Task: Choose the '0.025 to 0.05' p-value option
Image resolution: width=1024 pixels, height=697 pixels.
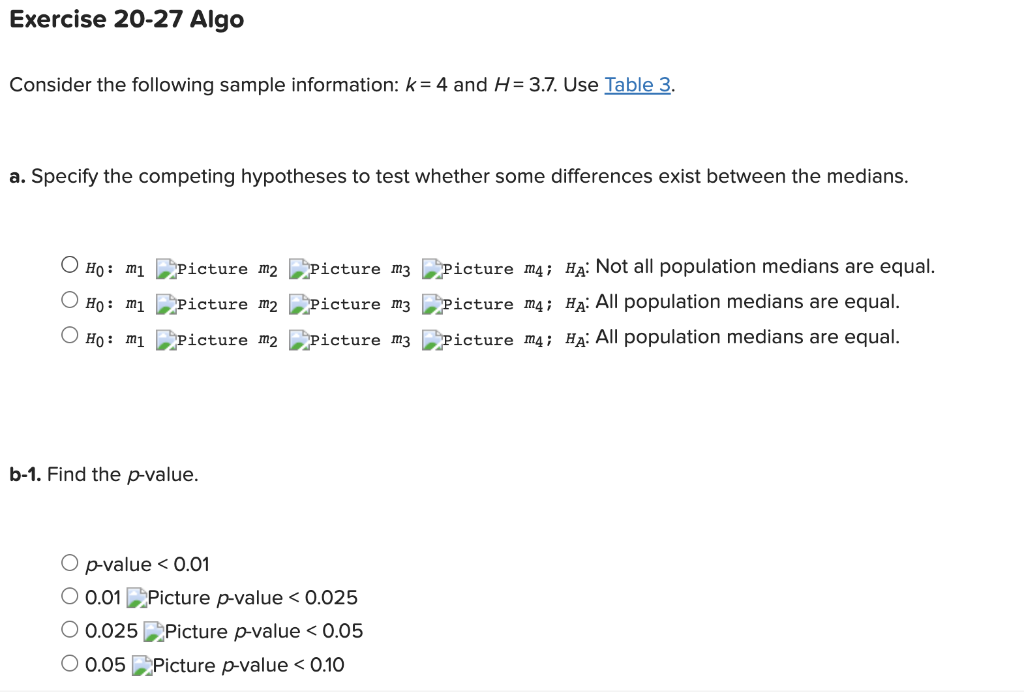Action: click(x=69, y=630)
